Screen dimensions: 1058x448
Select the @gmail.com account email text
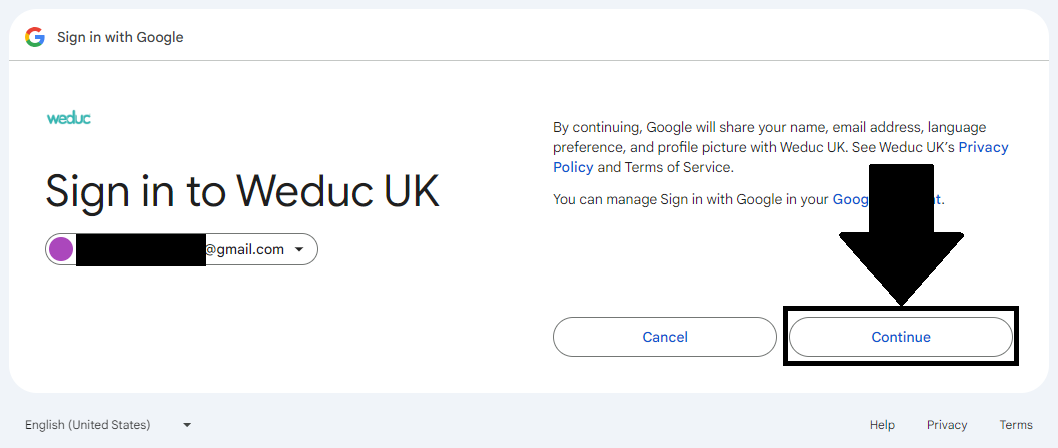coord(245,249)
